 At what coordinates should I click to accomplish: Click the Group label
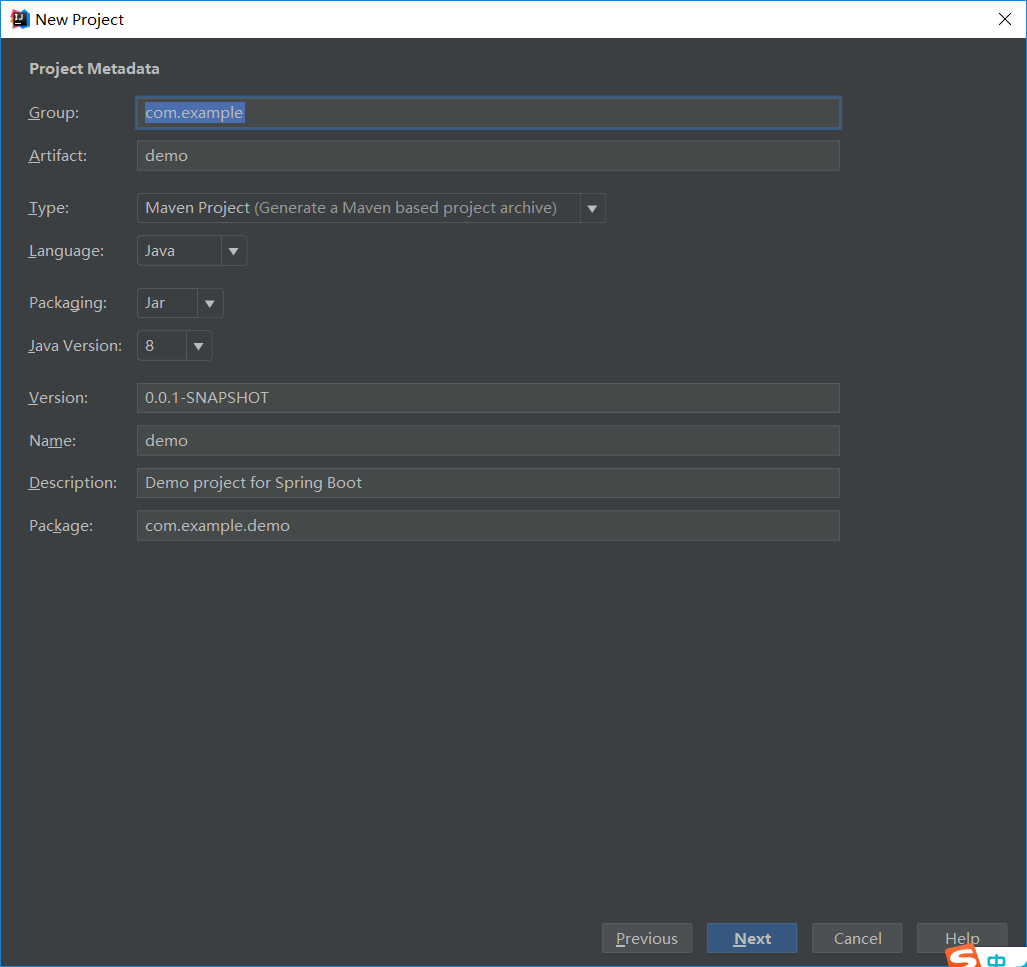(54, 113)
